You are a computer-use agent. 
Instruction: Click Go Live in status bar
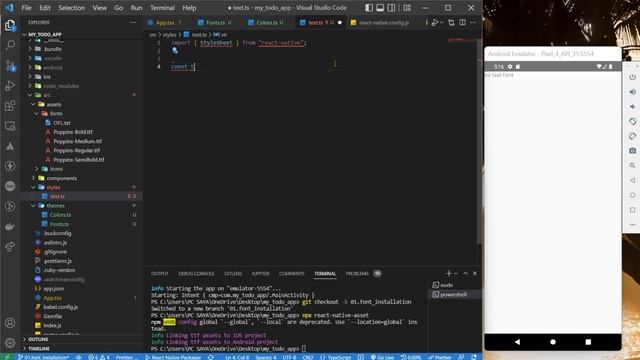click(x=382, y=357)
